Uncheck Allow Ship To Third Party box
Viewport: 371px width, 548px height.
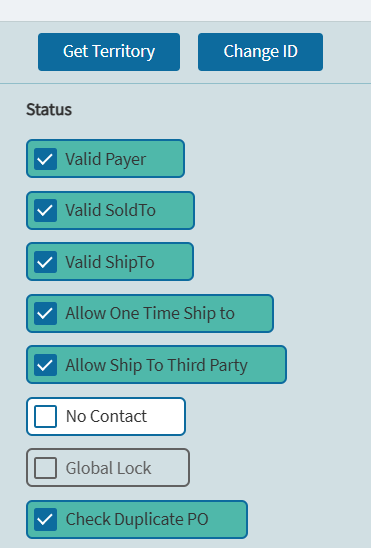coord(45,365)
